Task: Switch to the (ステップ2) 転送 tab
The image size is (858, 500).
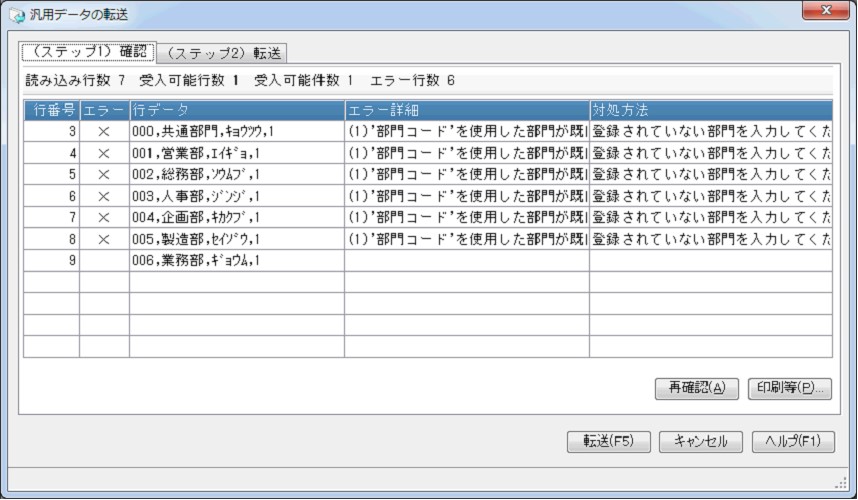Action: (224, 52)
